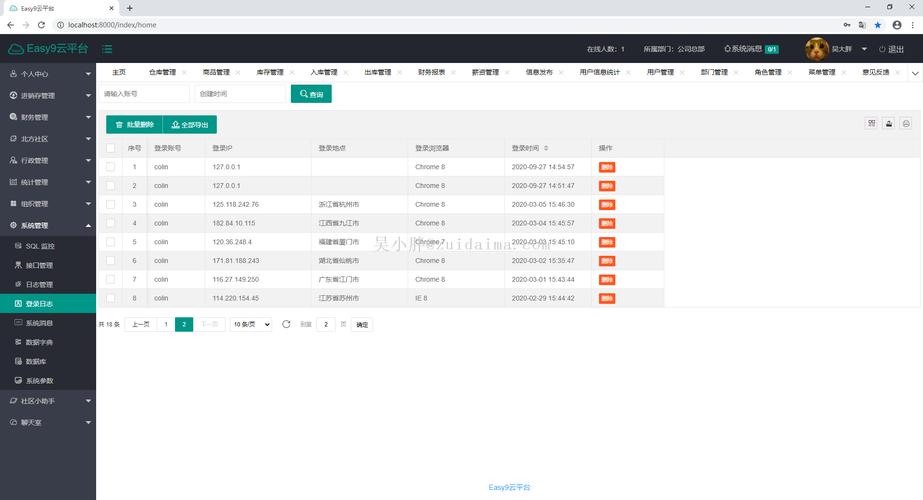
Task: Click the table print icon in toolbar
Action: point(906,123)
